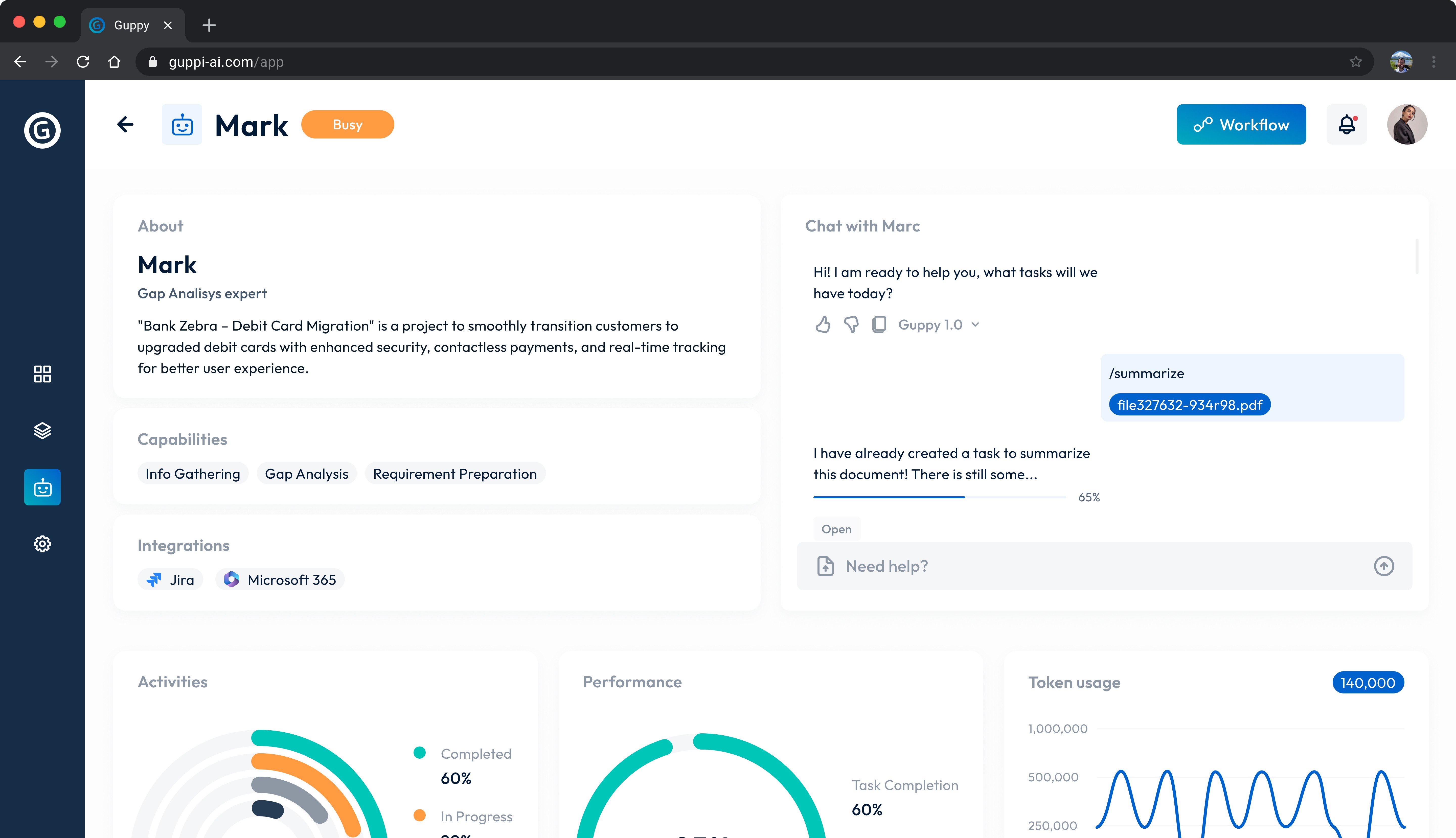Open dashboard grid icon in sidebar

coord(42,374)
